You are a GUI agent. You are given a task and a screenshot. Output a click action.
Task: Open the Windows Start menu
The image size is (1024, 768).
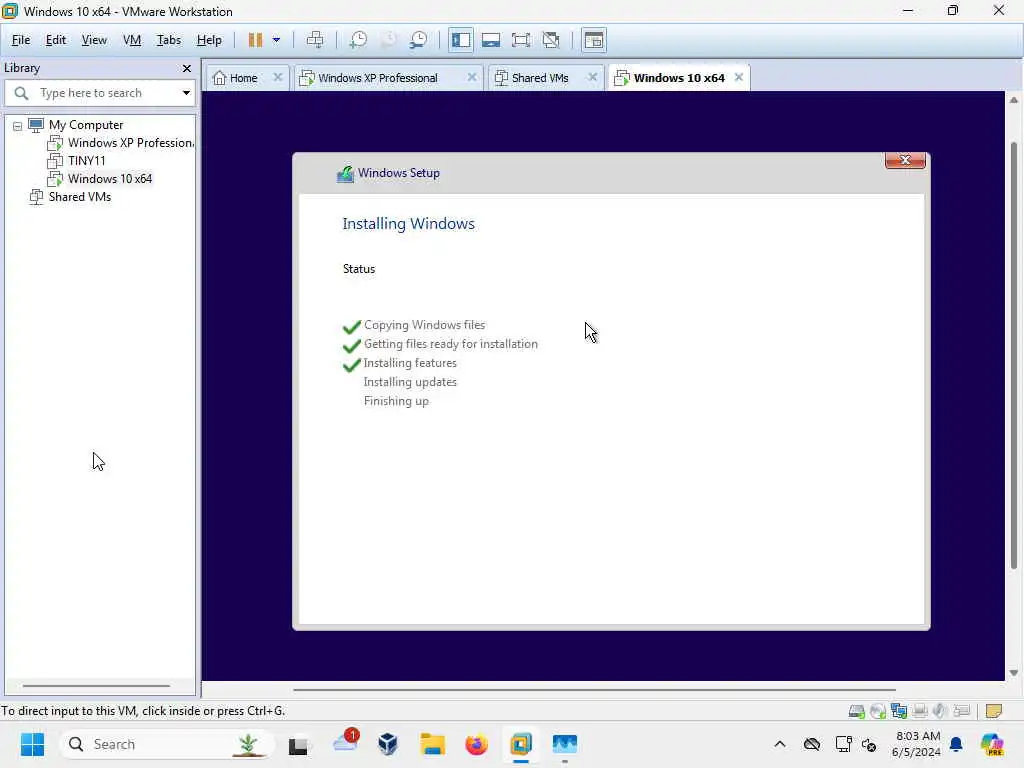32,744
